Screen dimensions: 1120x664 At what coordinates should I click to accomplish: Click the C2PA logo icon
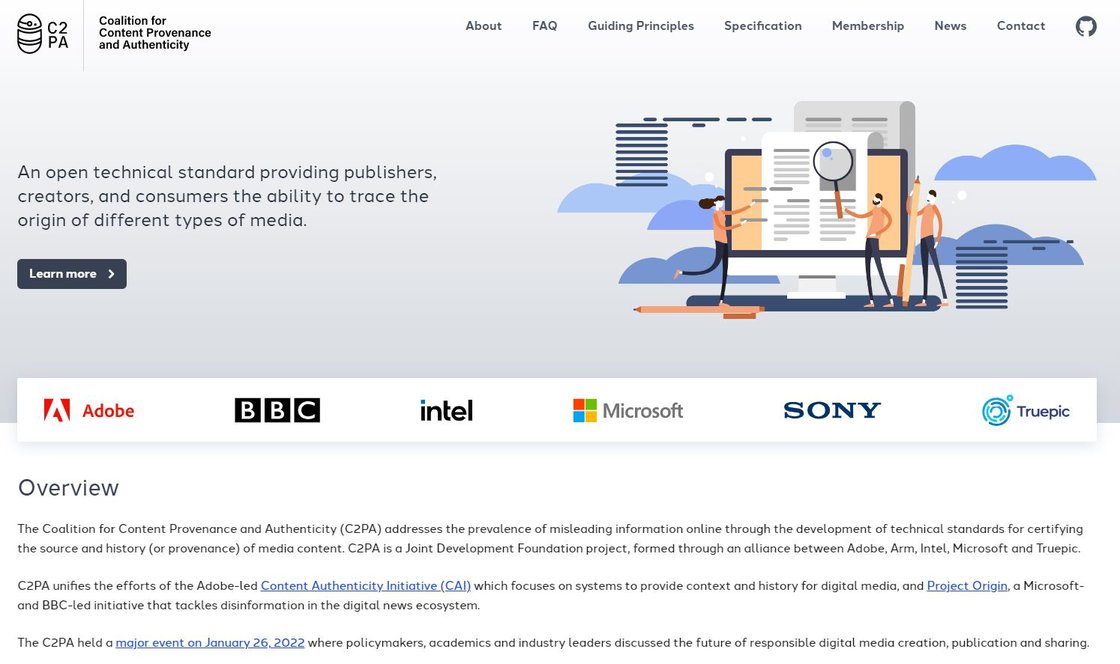point(43,34)
